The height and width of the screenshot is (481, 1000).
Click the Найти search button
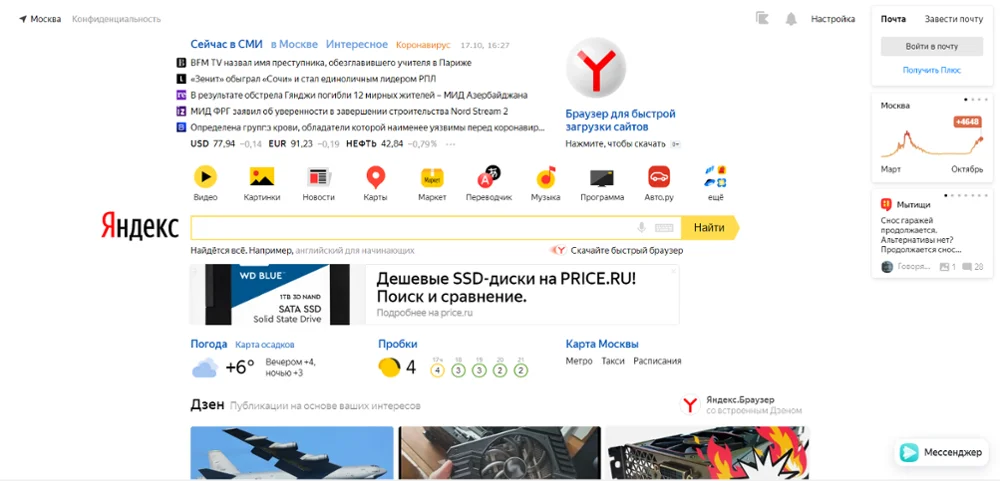[710, 227]
